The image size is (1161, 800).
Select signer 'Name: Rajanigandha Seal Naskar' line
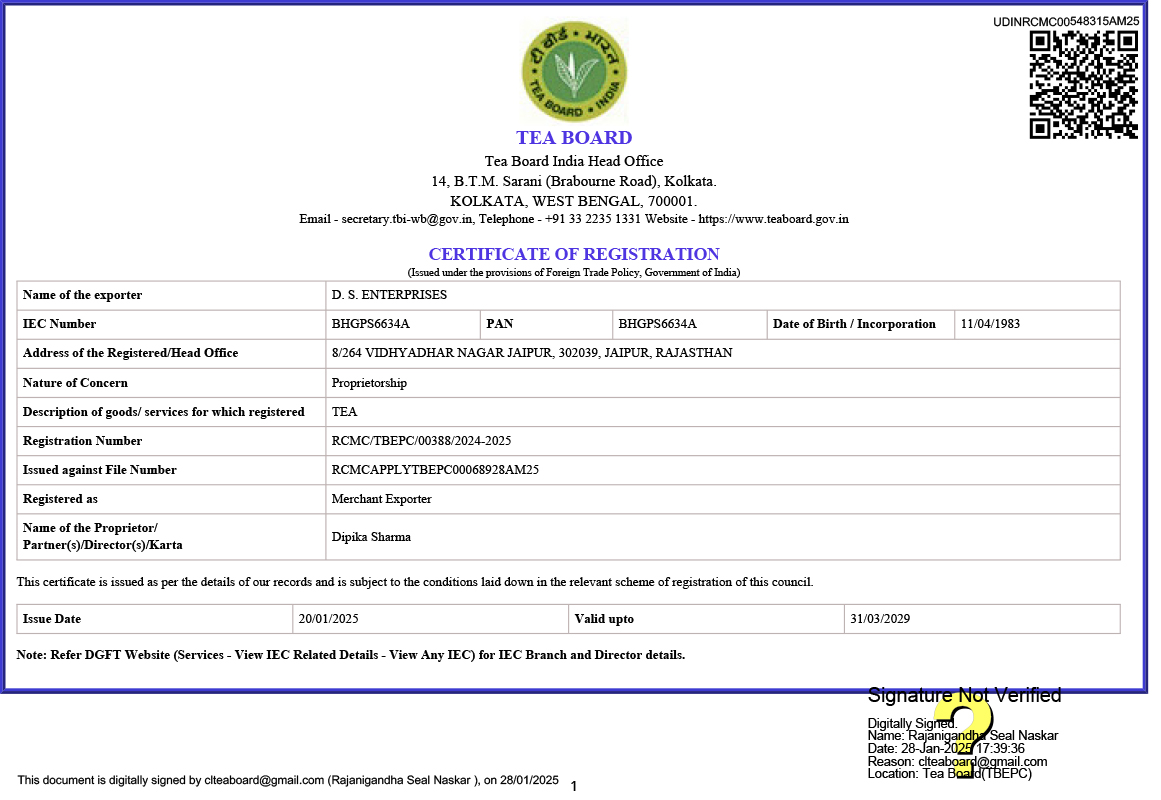pyautogui.click(x=963, y=736)
